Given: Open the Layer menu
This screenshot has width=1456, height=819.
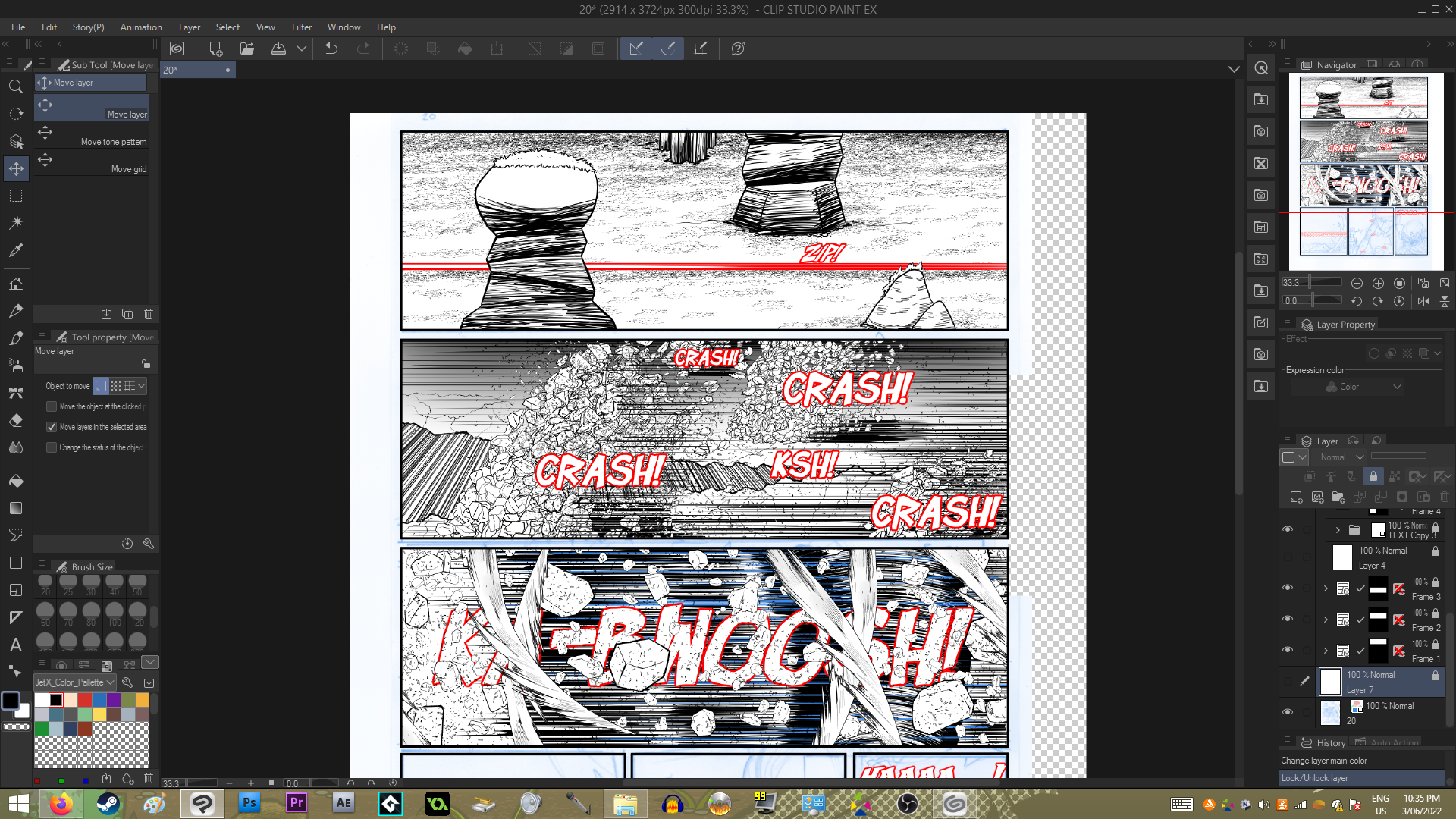Looking at the screenshot, I should 190,27.
